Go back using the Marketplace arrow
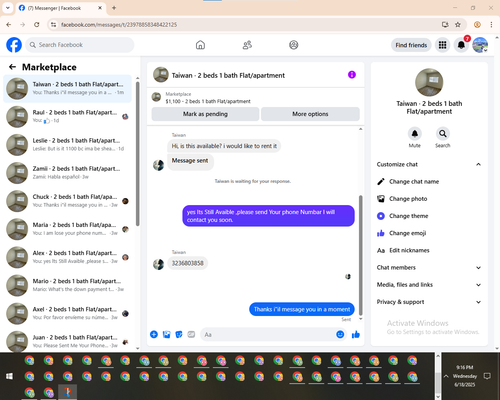Image resolution: width=500 pixels, height=400 pixels. (x=12, y=67)
